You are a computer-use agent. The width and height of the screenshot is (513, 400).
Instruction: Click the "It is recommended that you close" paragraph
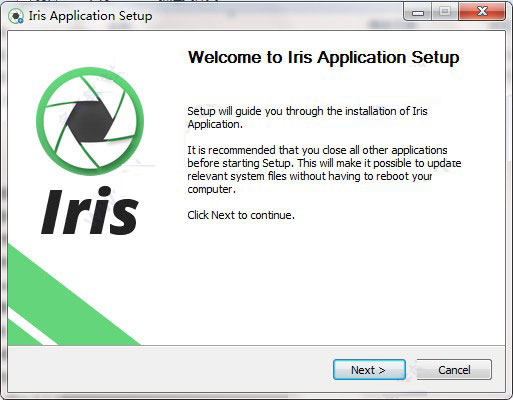324,169
